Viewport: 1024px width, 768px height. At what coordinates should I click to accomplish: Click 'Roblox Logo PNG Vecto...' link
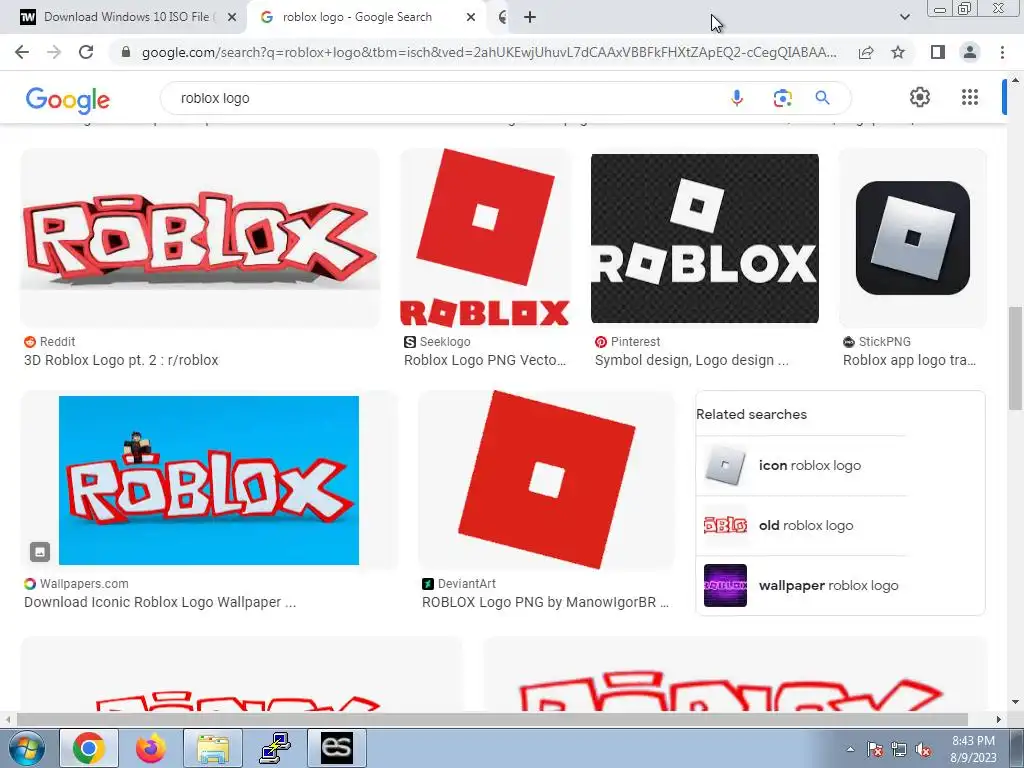click(485, 360)
